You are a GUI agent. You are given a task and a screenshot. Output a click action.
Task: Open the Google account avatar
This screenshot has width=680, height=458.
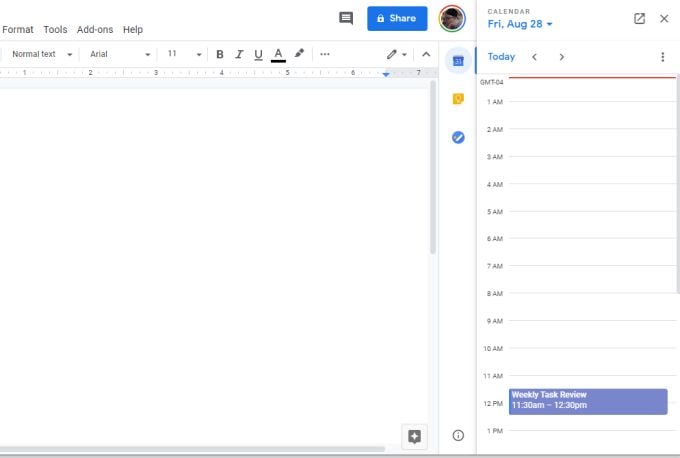pos(452,19)
